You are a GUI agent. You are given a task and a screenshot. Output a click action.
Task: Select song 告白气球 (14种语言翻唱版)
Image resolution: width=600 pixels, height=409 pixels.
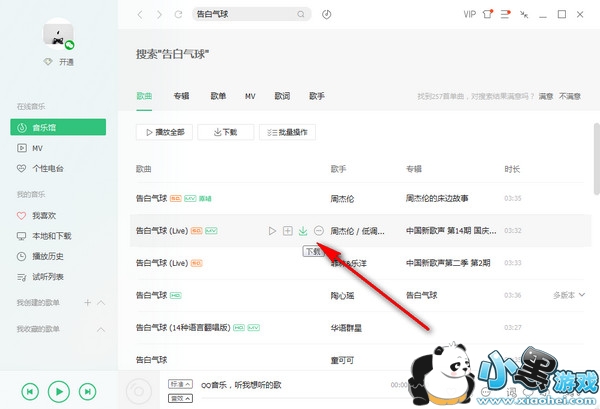coord(183,328)
